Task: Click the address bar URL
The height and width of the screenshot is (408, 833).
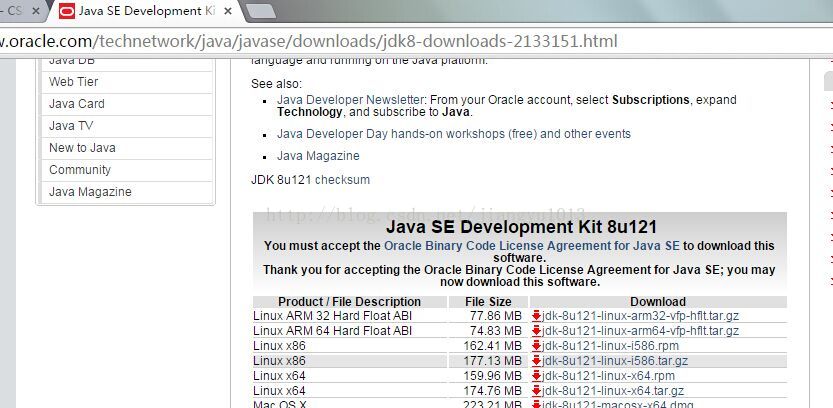Action: pyautogui.click(x=308, y=41)
